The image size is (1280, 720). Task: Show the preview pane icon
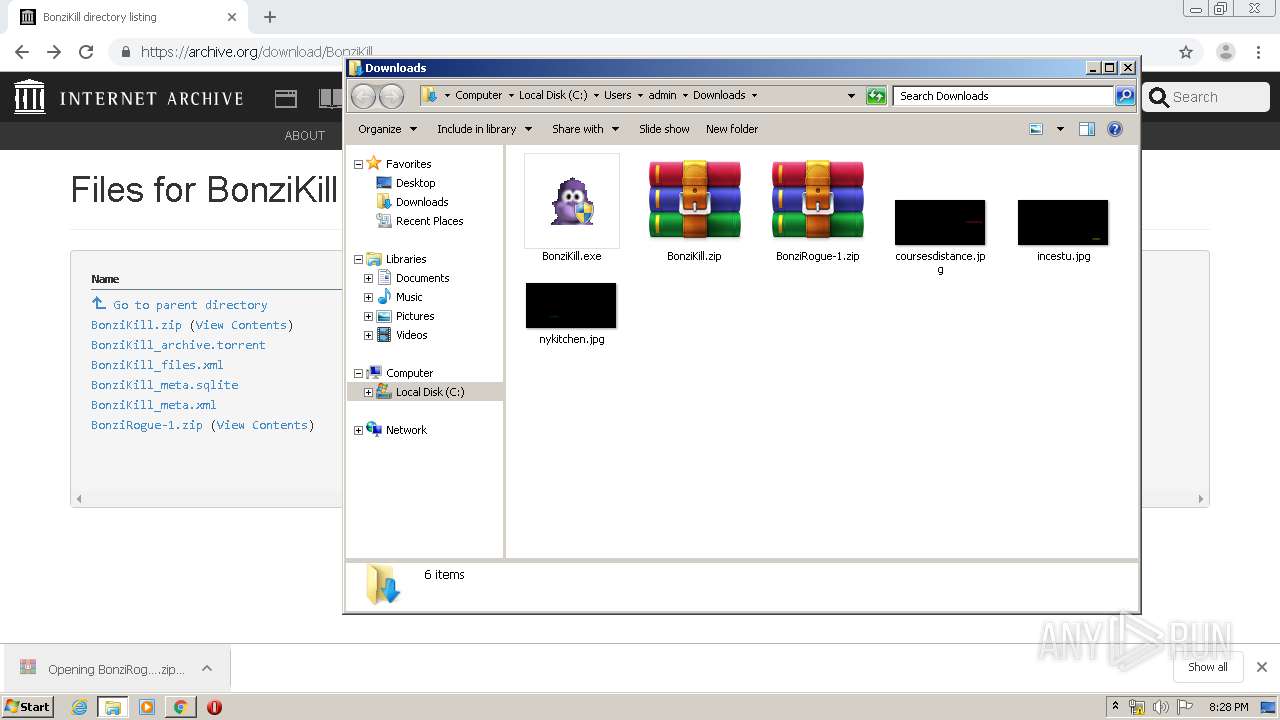1087,129
